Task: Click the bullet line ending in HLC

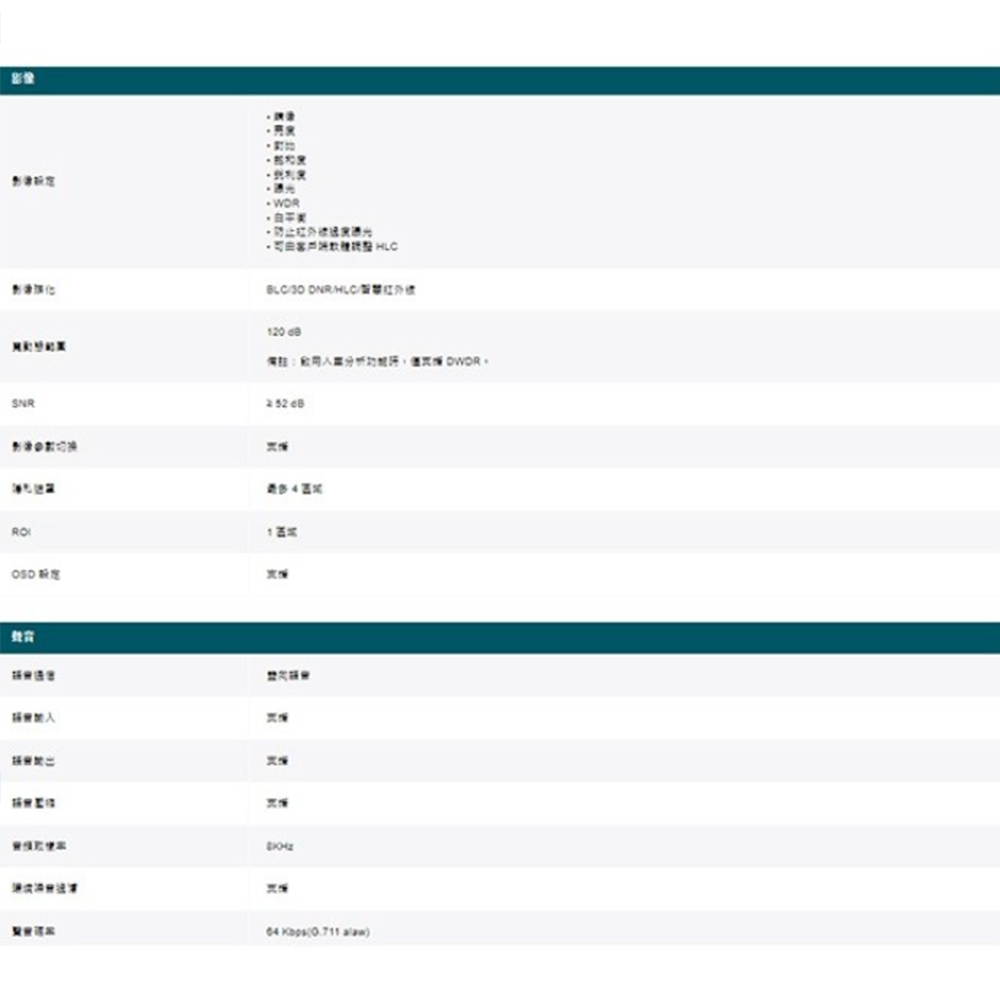Action: point(330,246)
